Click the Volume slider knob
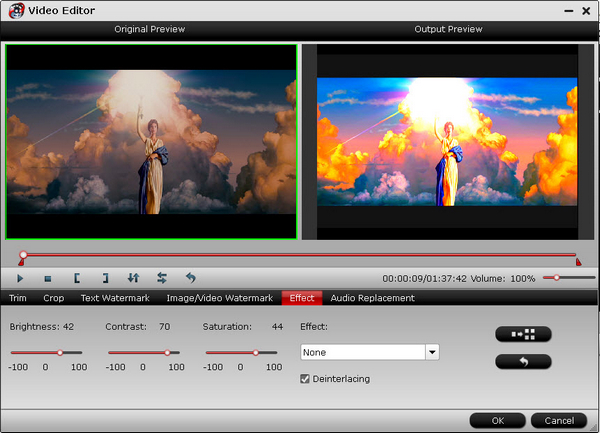 [557, 278]
